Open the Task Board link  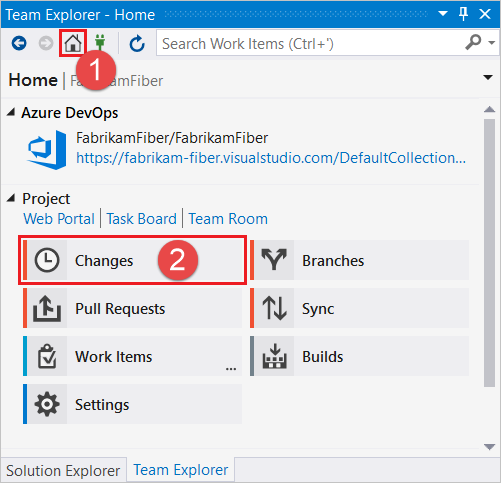click(x=141, y=219)
